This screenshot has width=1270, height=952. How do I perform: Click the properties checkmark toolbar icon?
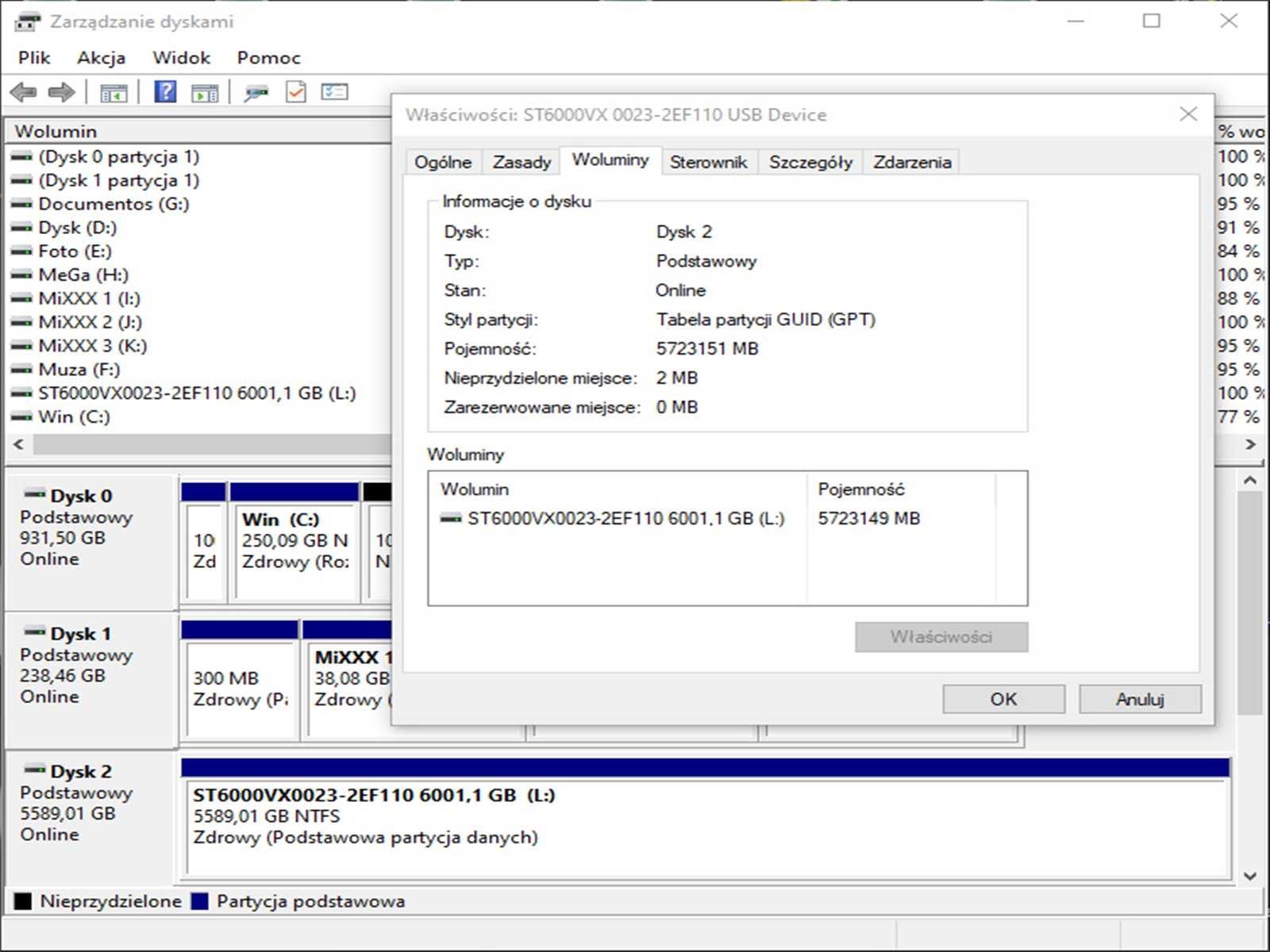tap(295, 92)
